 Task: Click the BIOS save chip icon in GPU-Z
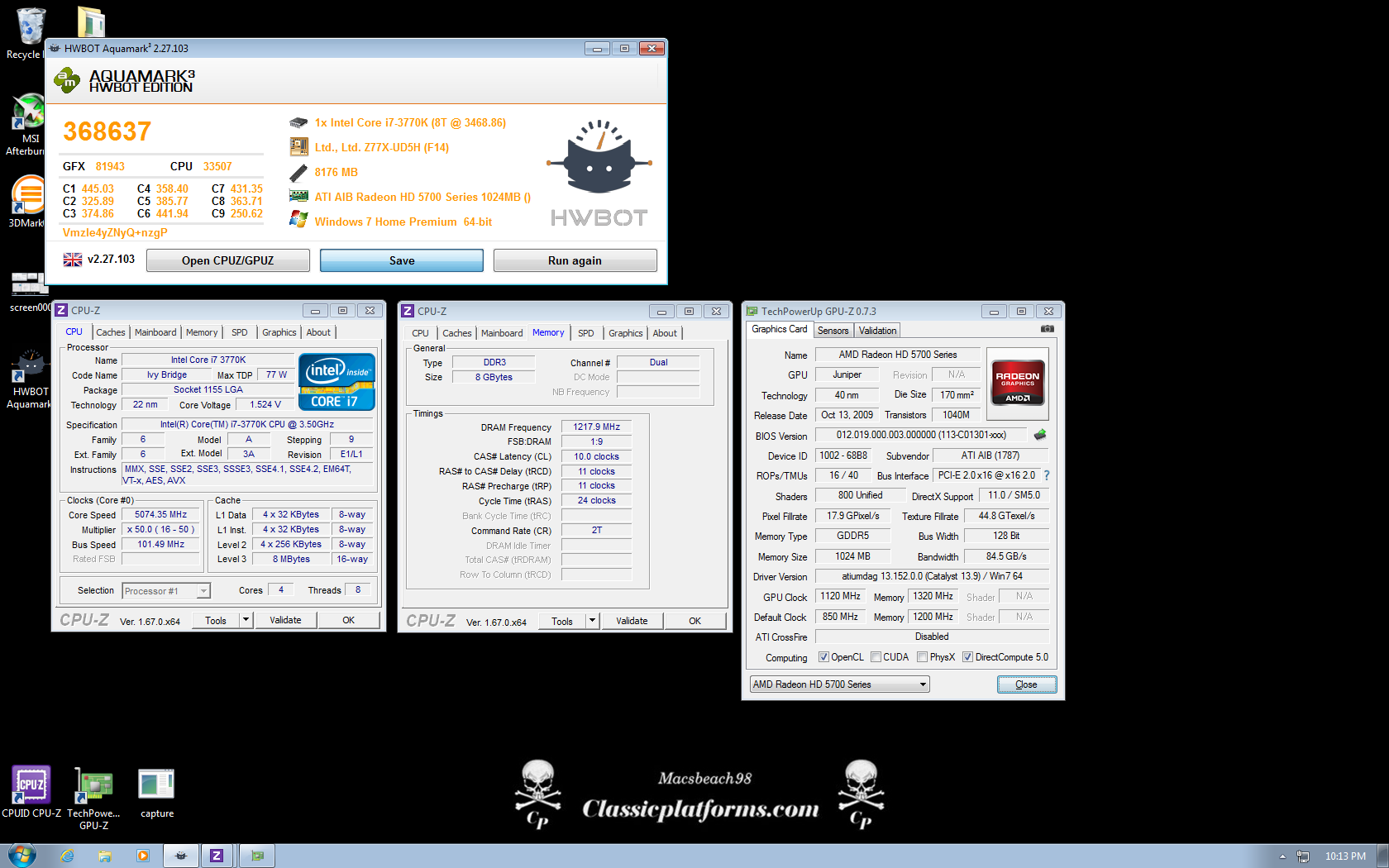[x=1040, y=434]
